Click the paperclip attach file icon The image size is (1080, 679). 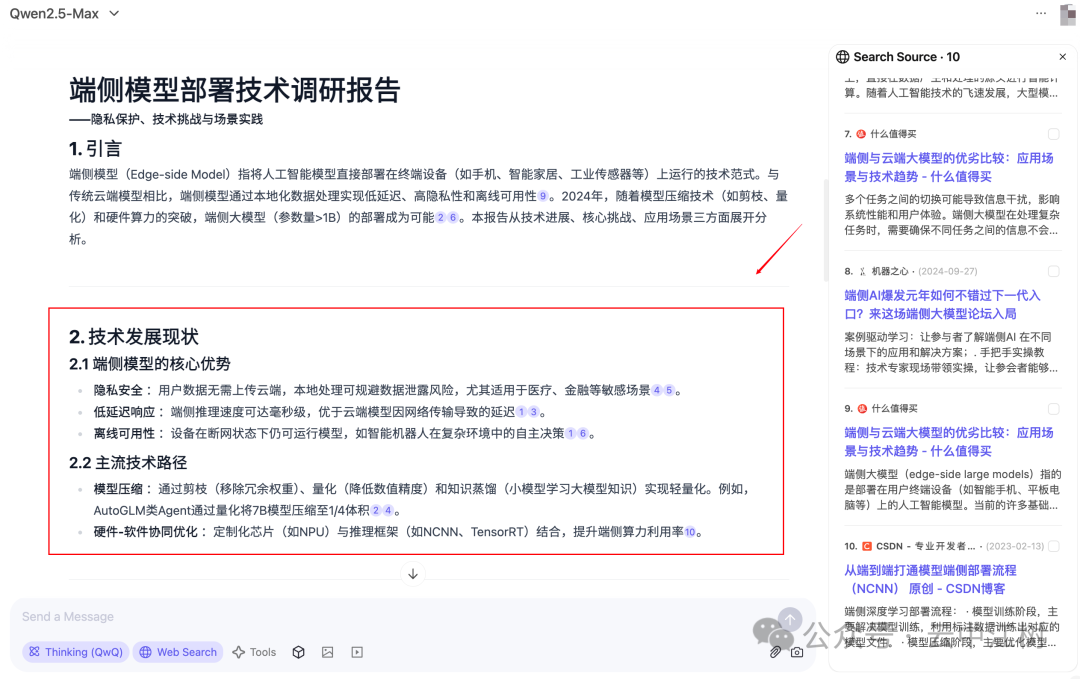pyautogui.click(x=776, y=651)
